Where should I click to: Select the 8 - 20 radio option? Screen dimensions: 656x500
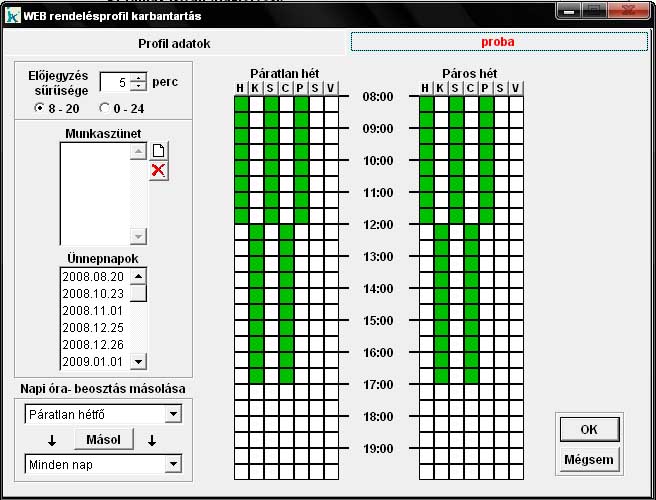40,107
